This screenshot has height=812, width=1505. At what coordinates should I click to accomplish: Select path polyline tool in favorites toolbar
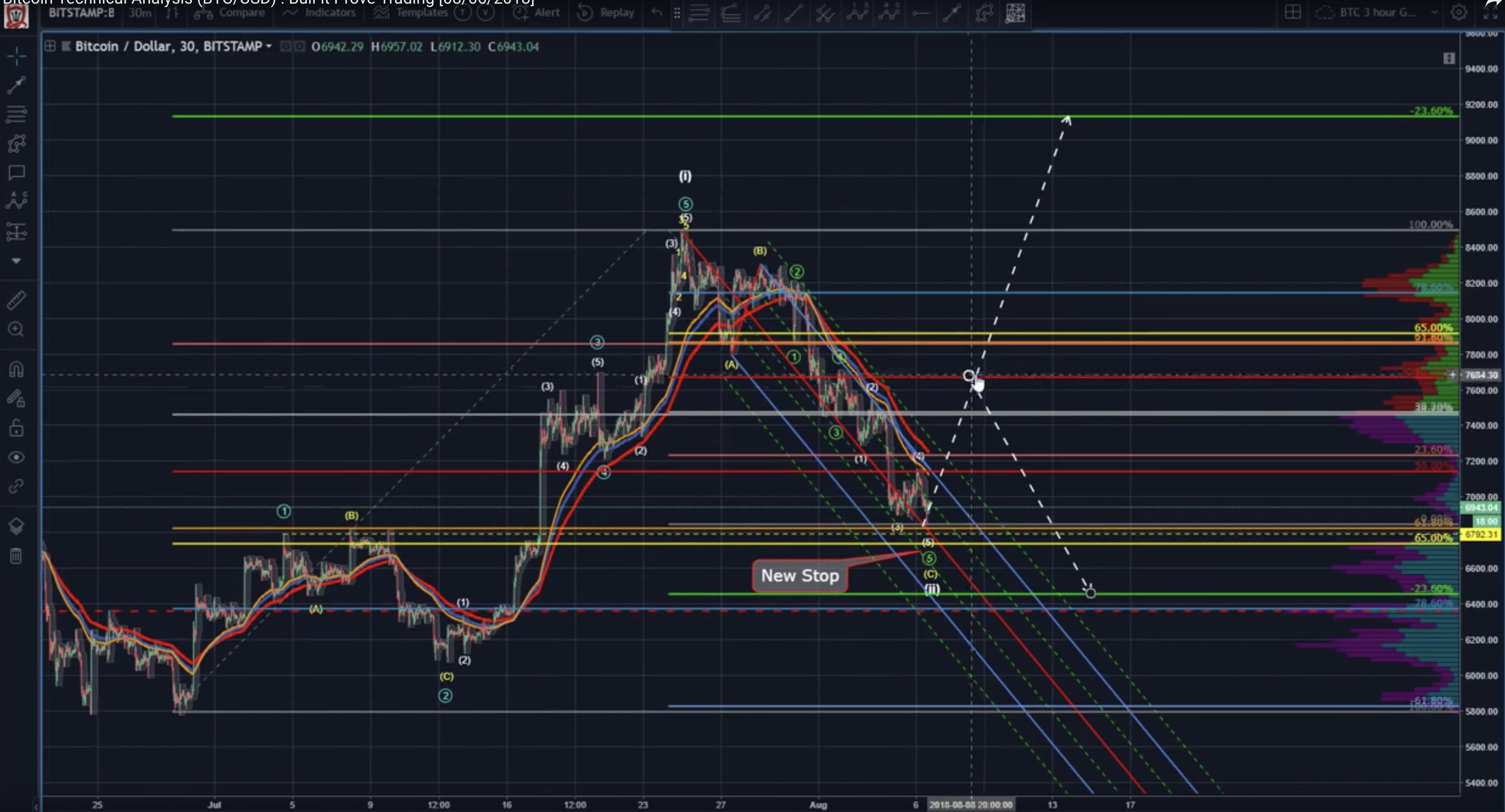tap(984, 13)
